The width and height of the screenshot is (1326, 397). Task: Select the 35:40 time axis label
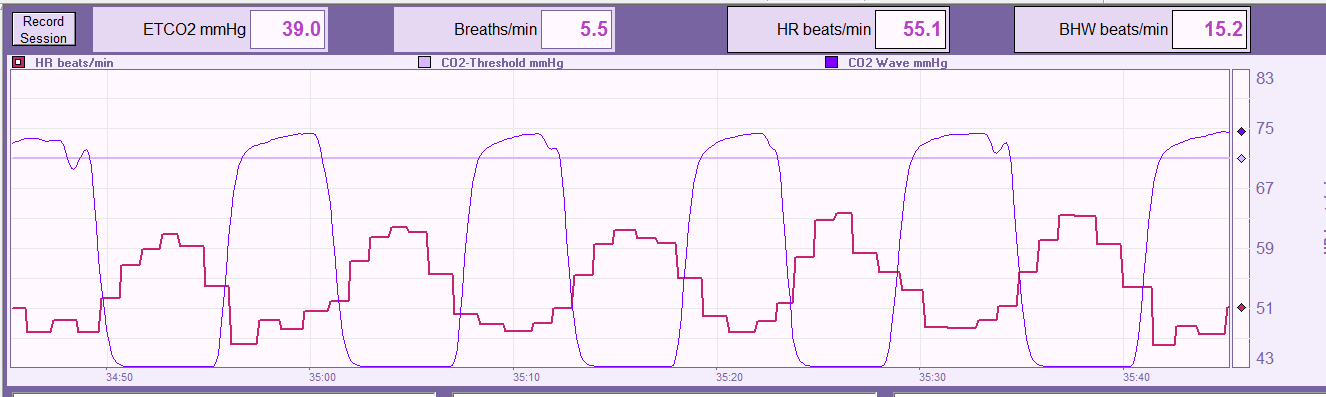click(x=1136, y=377)
